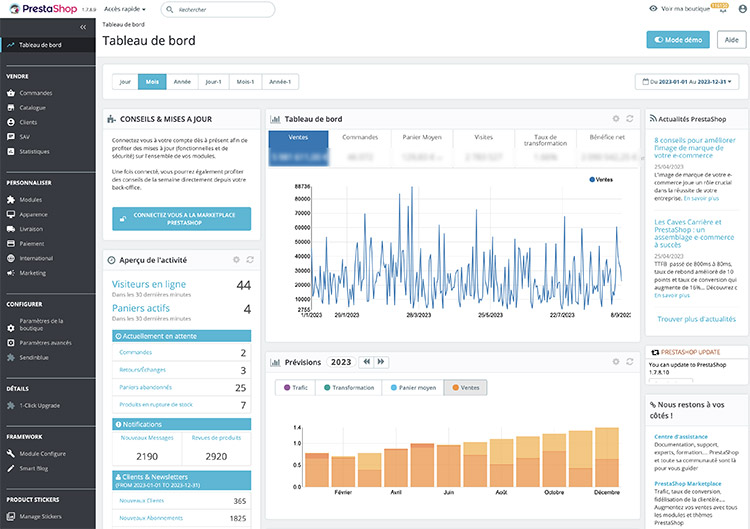Switch chart to Bénéfice net tab
Viewport: 750px width, 529px height.
point(607,148)
